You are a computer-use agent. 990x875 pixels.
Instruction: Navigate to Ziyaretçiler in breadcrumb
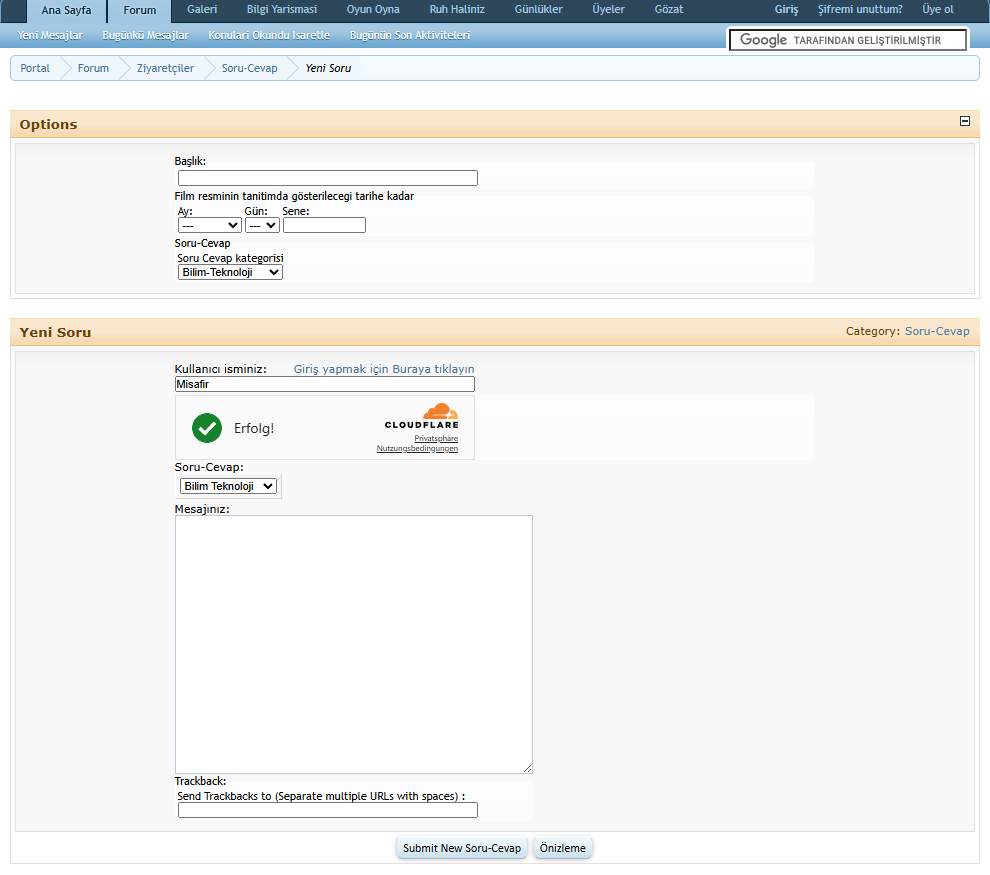coord(165,68)
